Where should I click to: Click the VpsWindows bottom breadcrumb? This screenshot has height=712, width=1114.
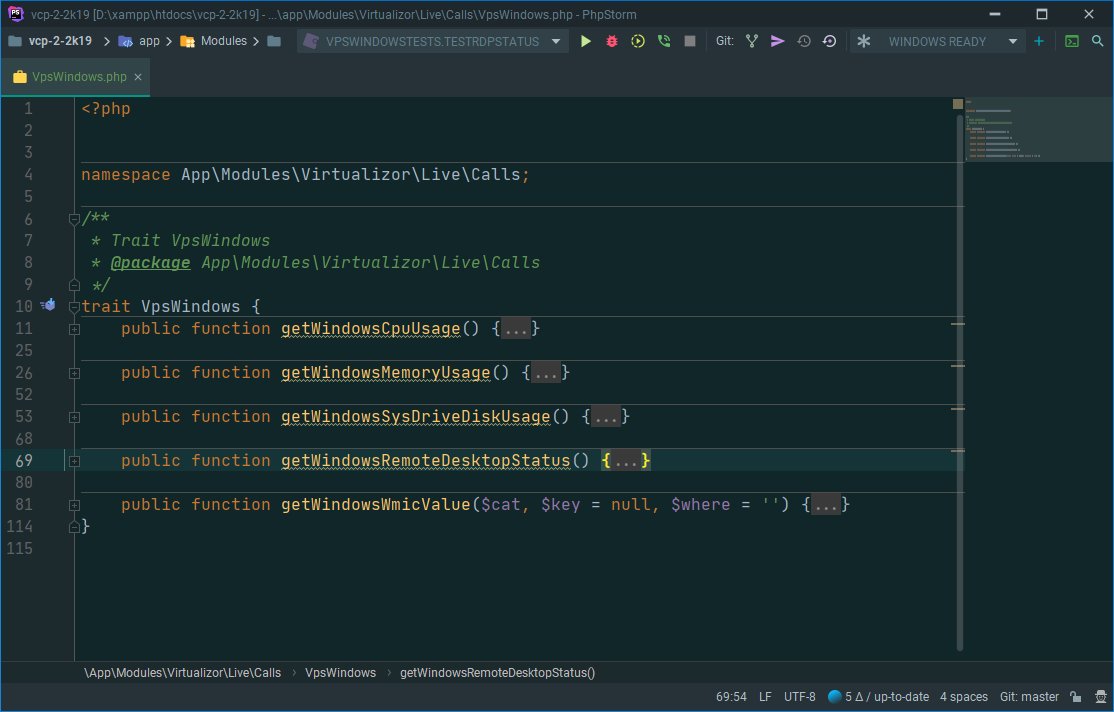340,672
